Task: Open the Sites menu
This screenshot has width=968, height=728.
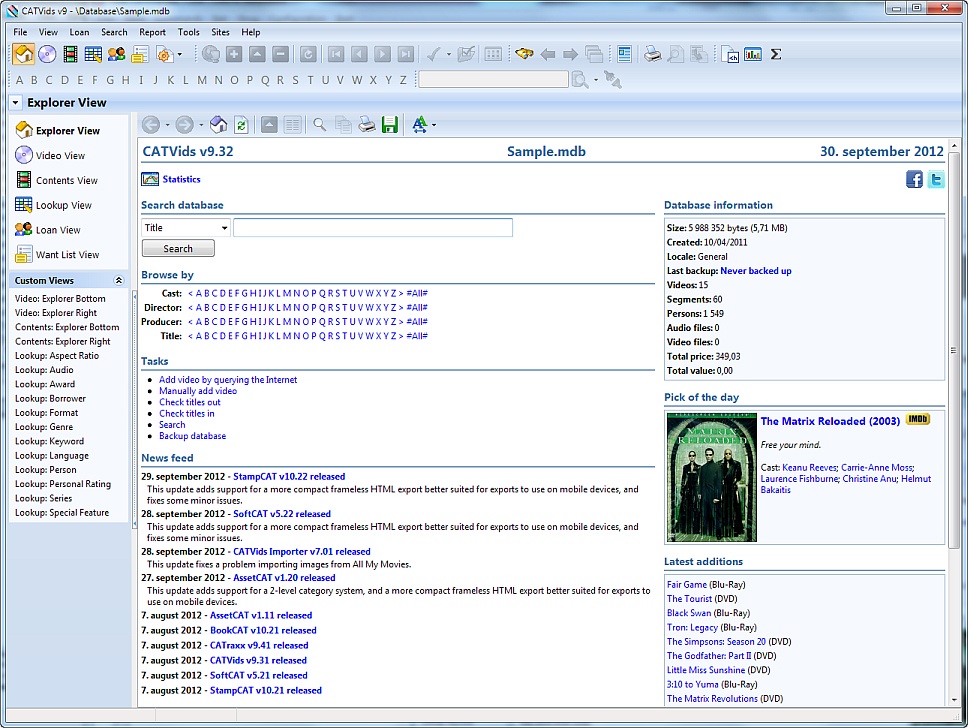Action: pos(220,32)
